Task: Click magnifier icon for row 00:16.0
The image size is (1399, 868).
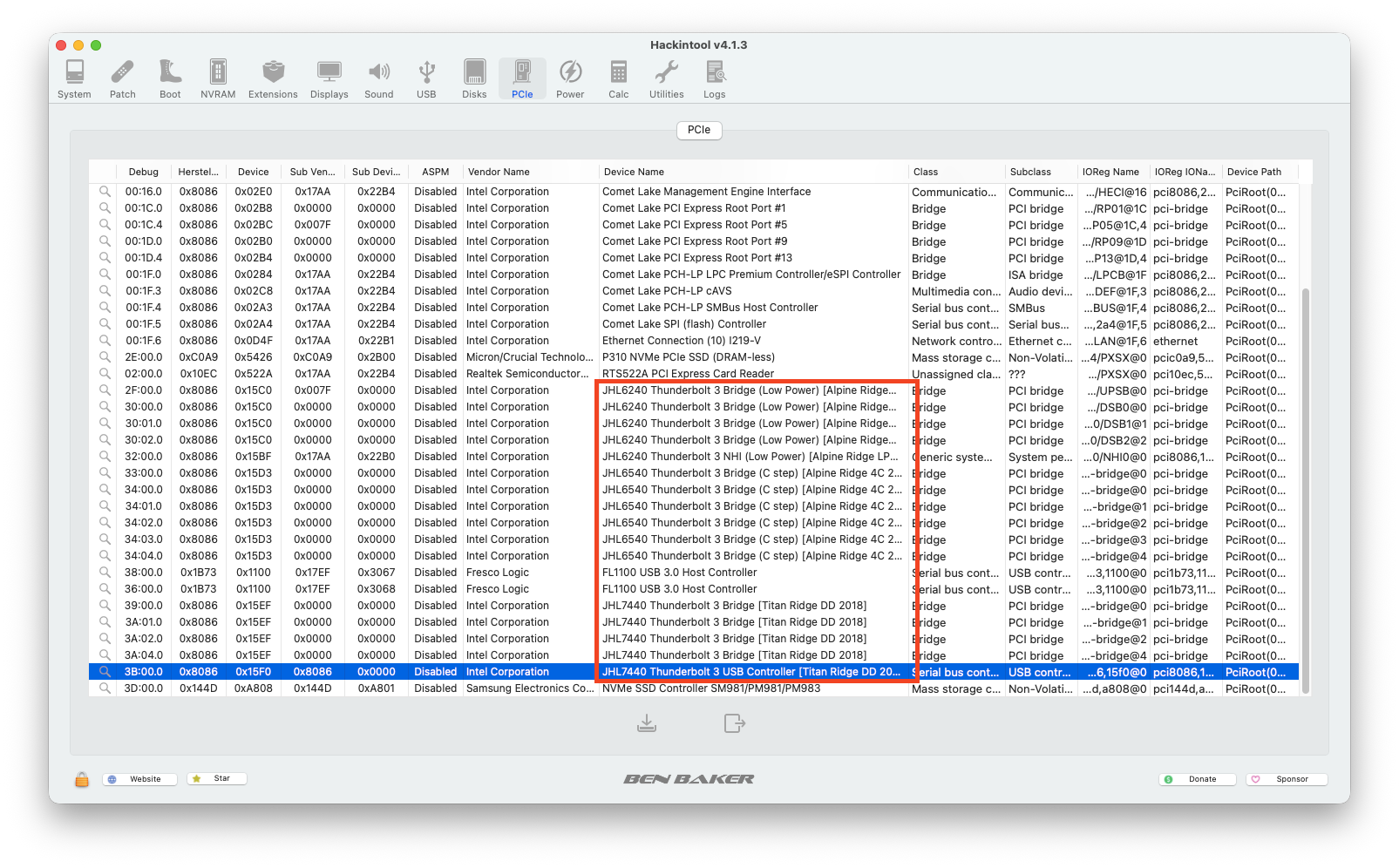Action: [x=105, y=192]
